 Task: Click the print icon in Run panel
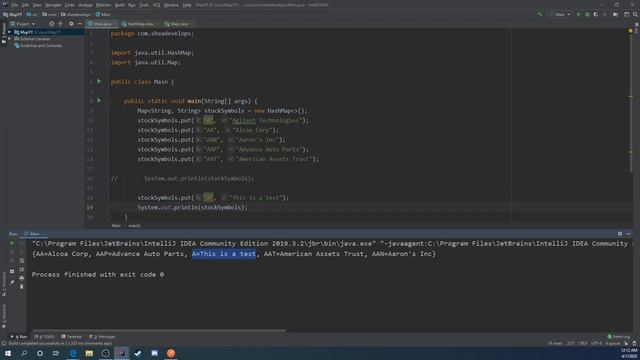click(22, 278)
